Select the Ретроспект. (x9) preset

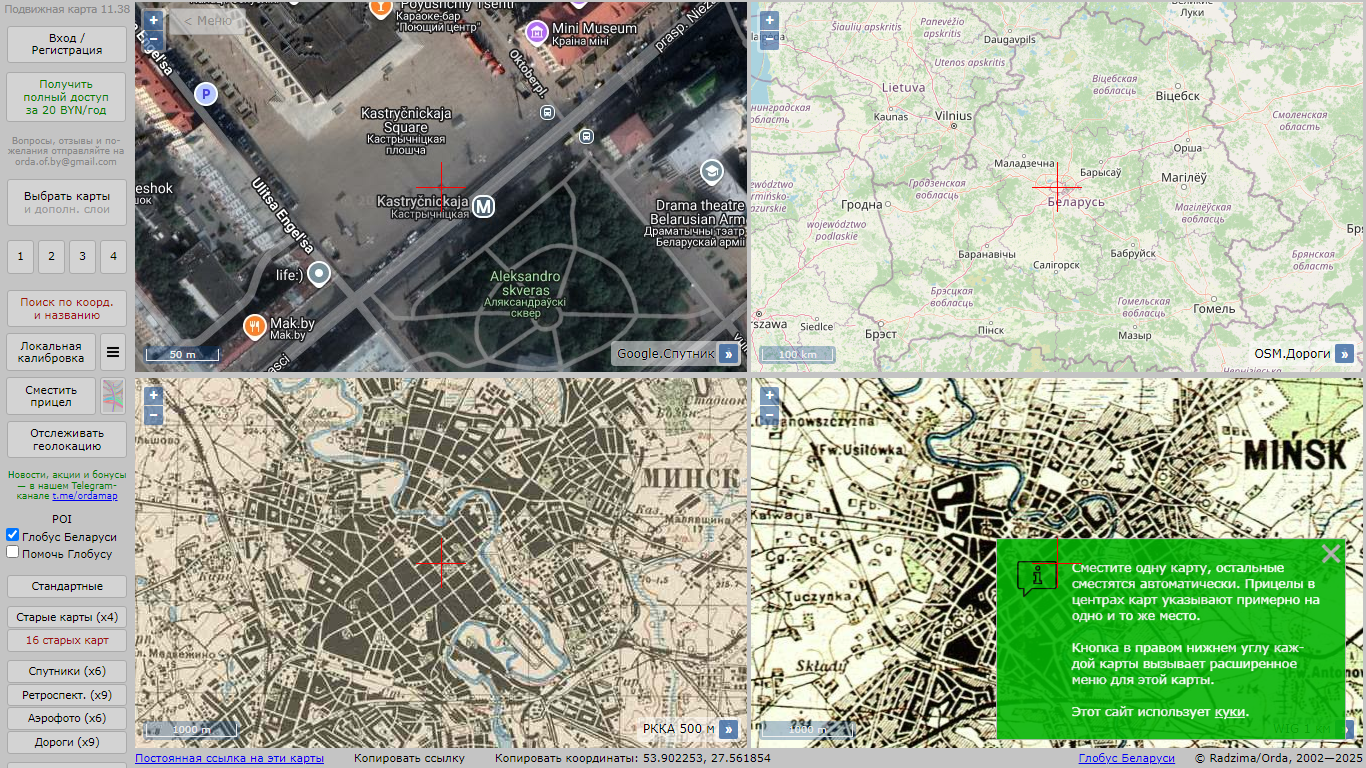click(67, 695)
